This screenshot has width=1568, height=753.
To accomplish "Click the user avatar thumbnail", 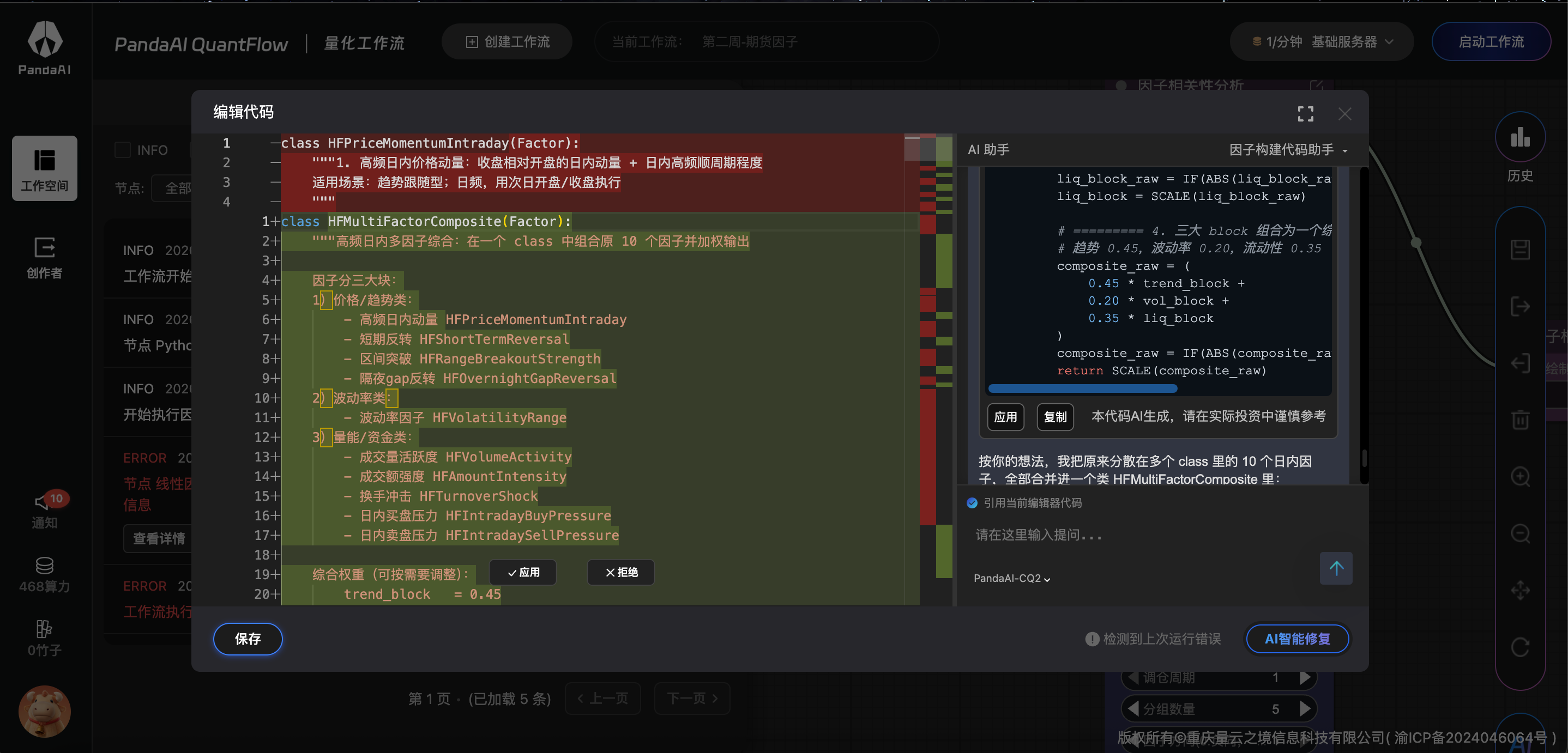I will [x=45, y=711].
